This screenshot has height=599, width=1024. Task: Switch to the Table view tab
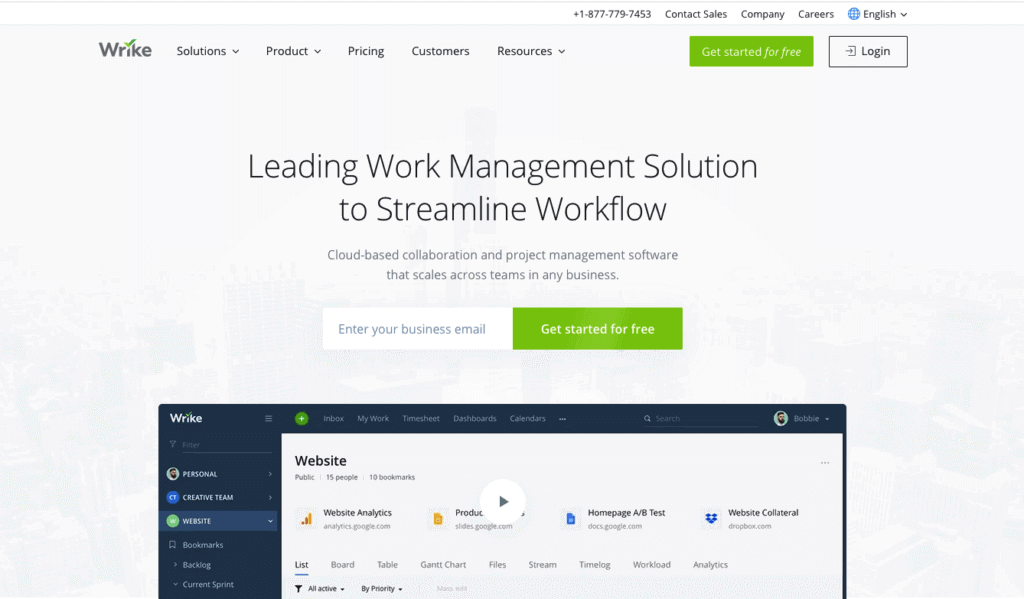[387, 564]
